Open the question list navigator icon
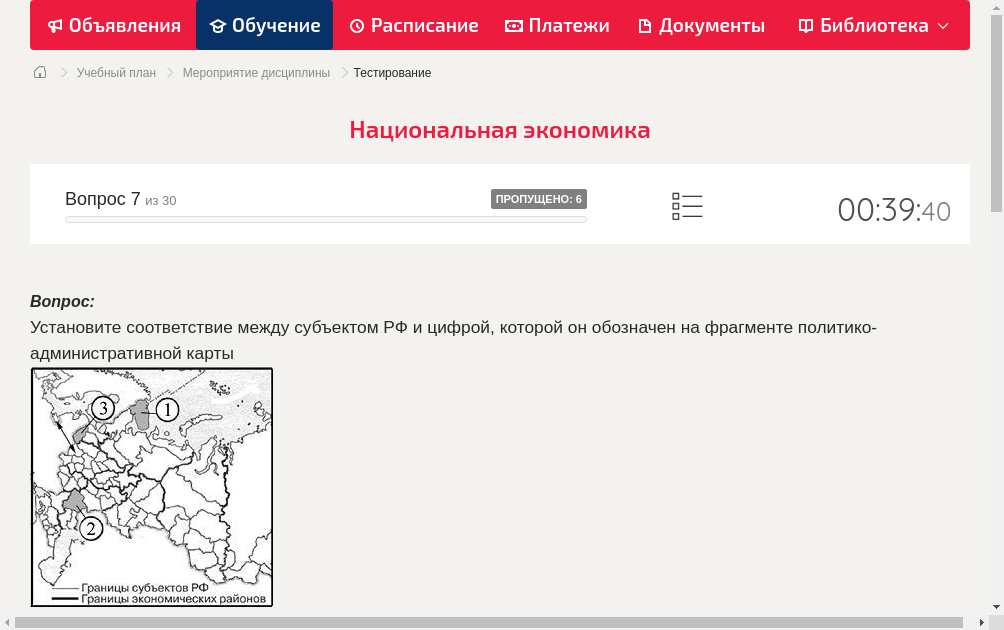The width and height of the screenshot is (1004, 630). (x=687, y=206)
